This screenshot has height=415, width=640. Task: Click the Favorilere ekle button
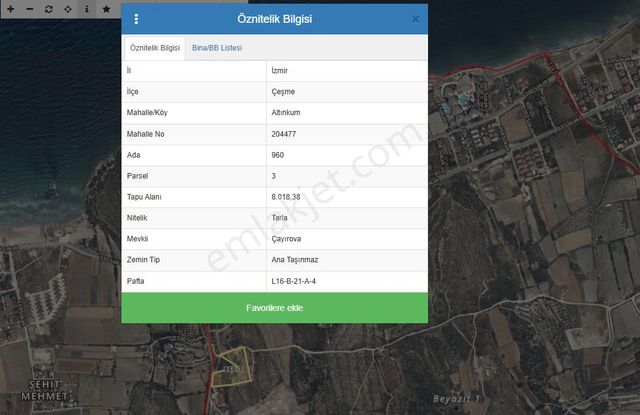click(274, 308)
